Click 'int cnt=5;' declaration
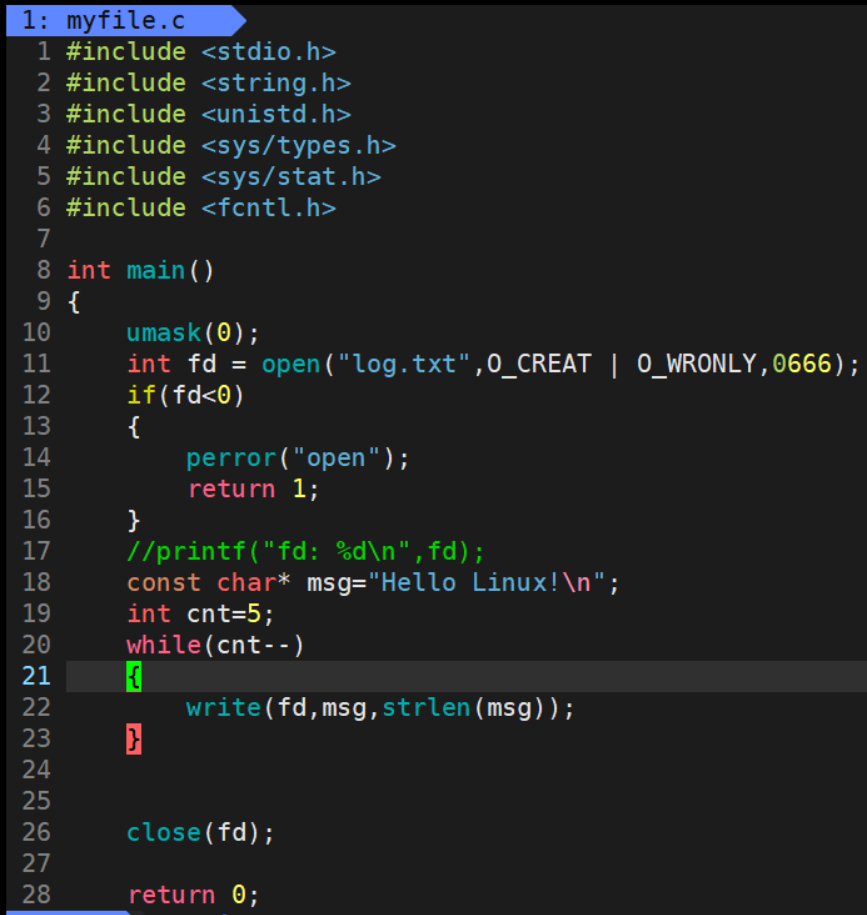 click(x=201, y=614)
